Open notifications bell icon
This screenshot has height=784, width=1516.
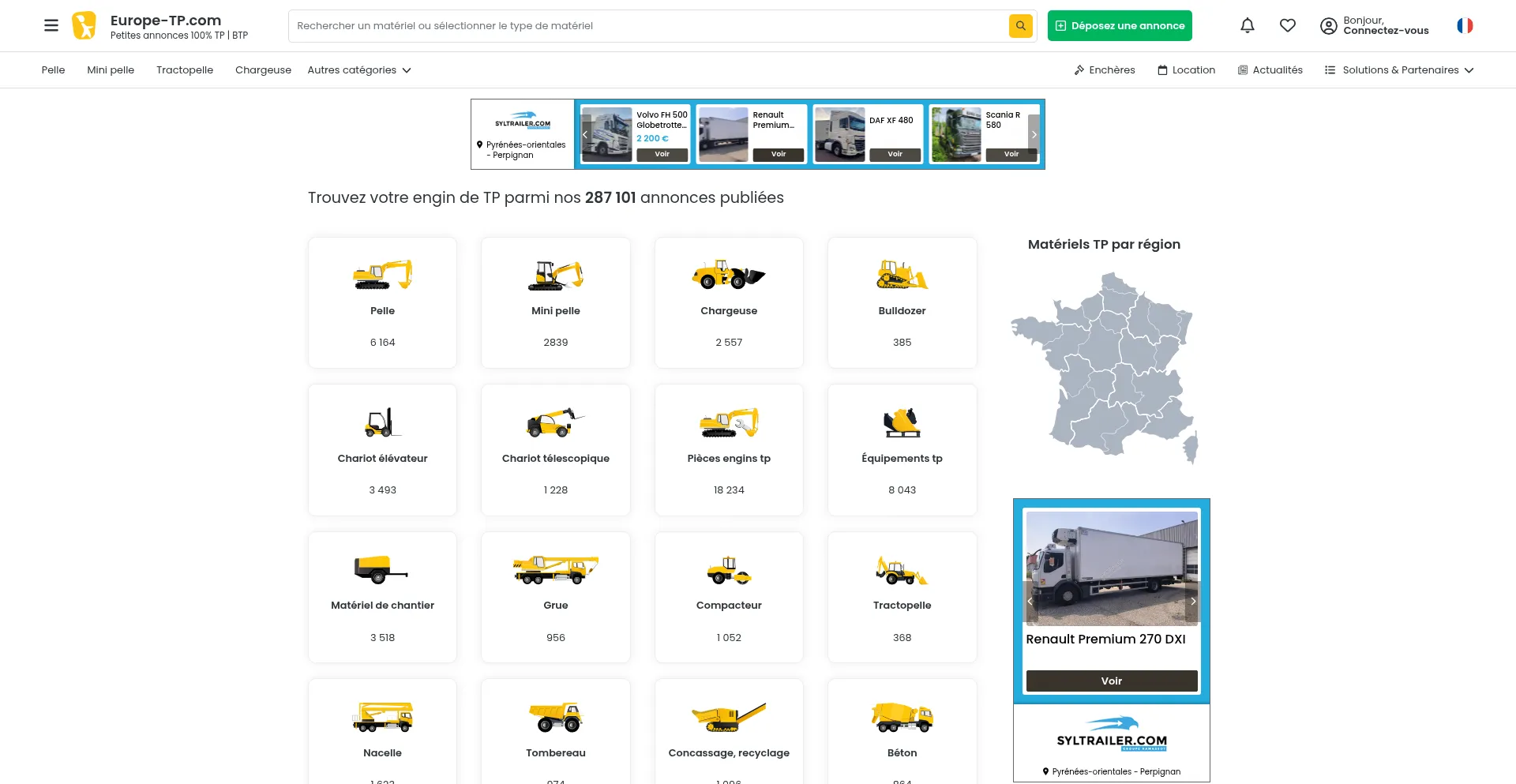pos(1248,25)
